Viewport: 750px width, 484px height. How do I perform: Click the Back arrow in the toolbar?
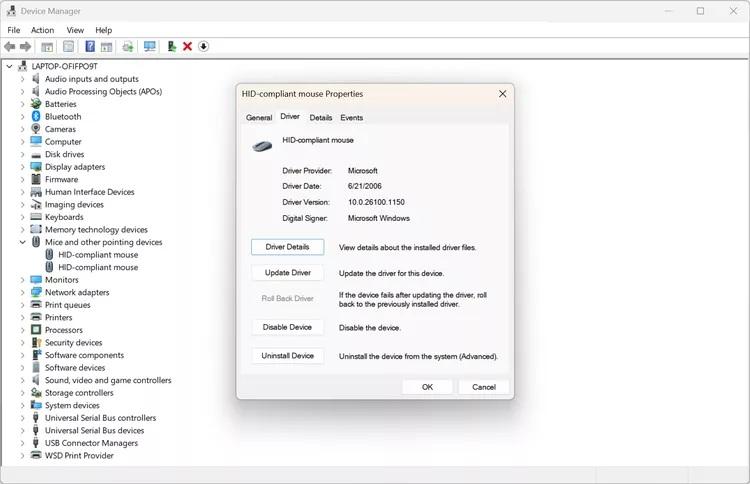pos(10,46)
